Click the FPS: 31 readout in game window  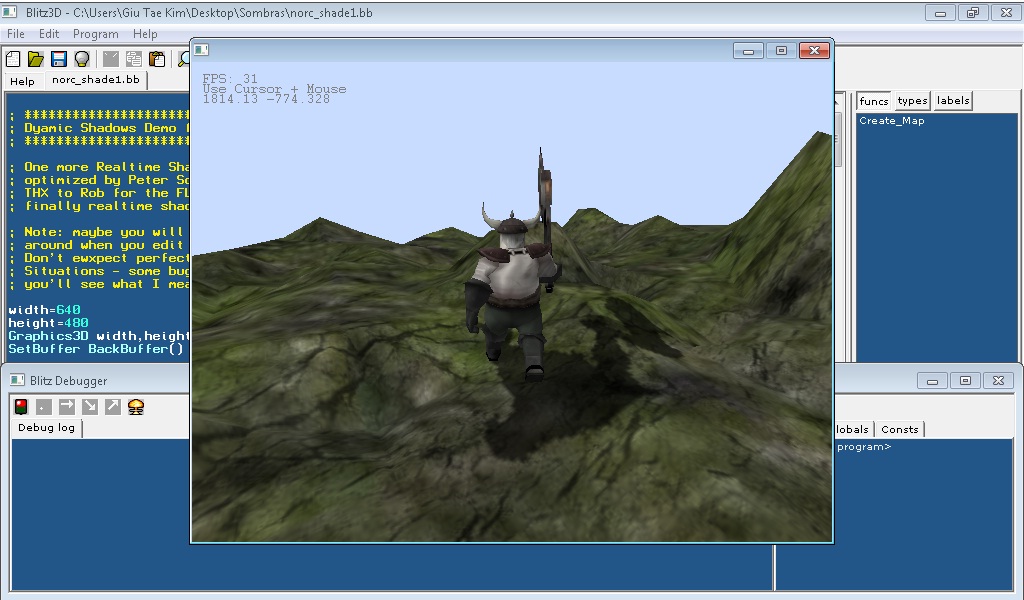pos(230,78)
